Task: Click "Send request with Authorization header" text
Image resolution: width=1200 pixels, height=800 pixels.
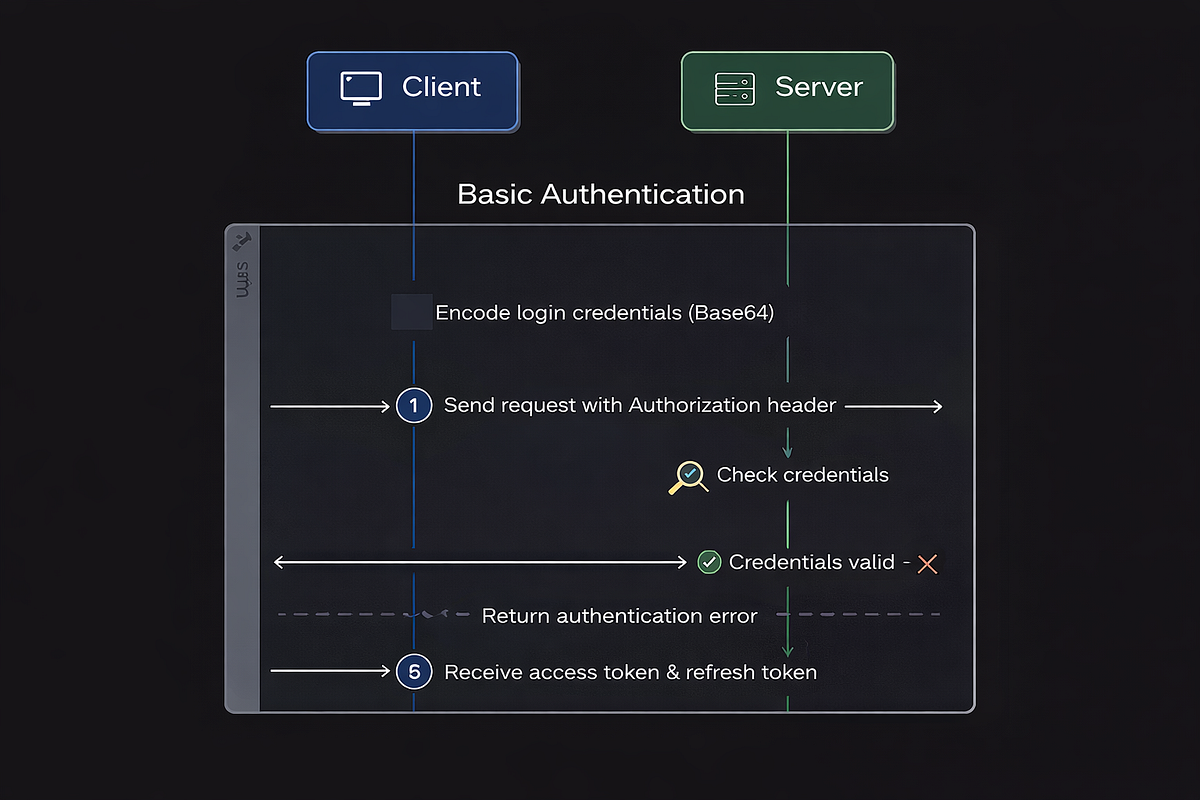Action: point(640,405)
